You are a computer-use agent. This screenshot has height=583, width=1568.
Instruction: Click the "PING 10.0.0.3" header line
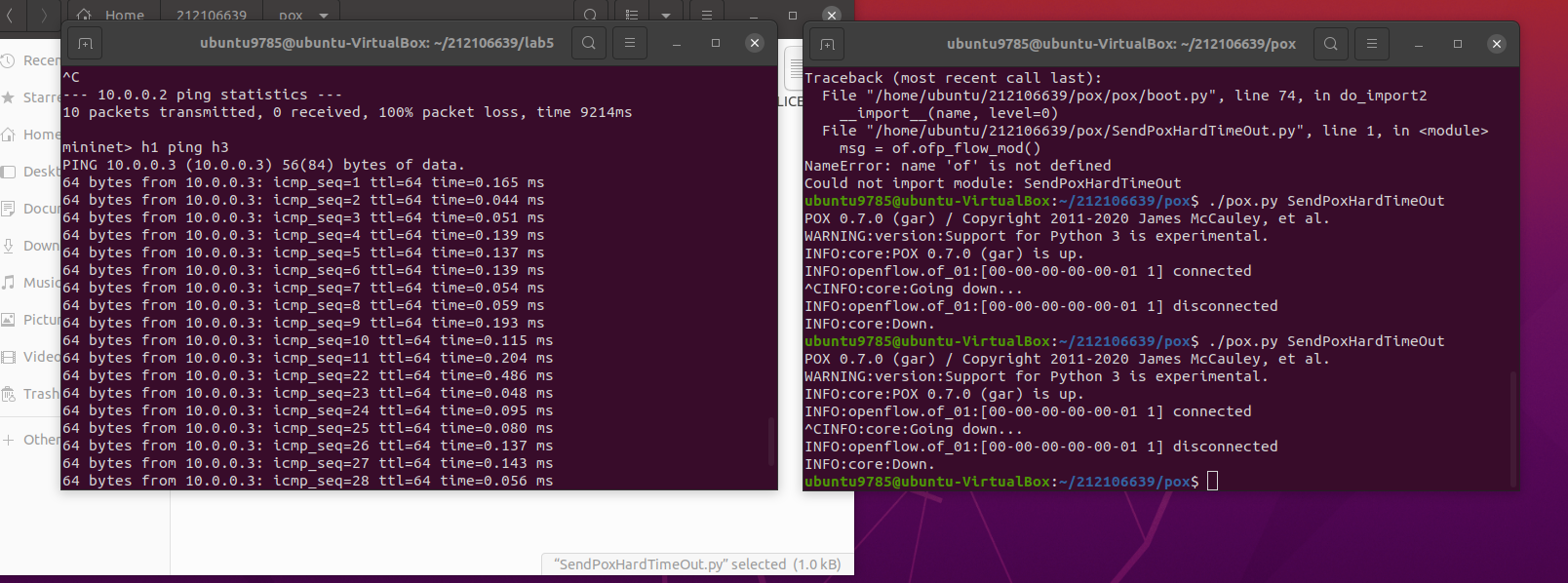pos(263,165)
